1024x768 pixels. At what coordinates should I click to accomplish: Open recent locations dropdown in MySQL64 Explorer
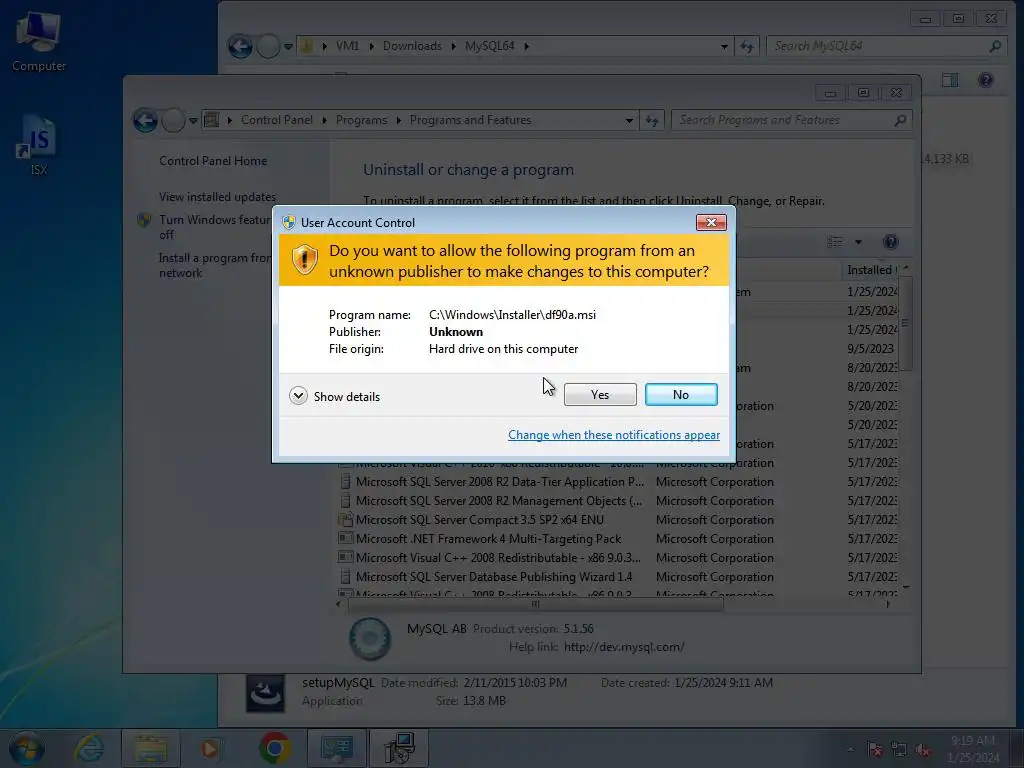[x=288, y=47]
